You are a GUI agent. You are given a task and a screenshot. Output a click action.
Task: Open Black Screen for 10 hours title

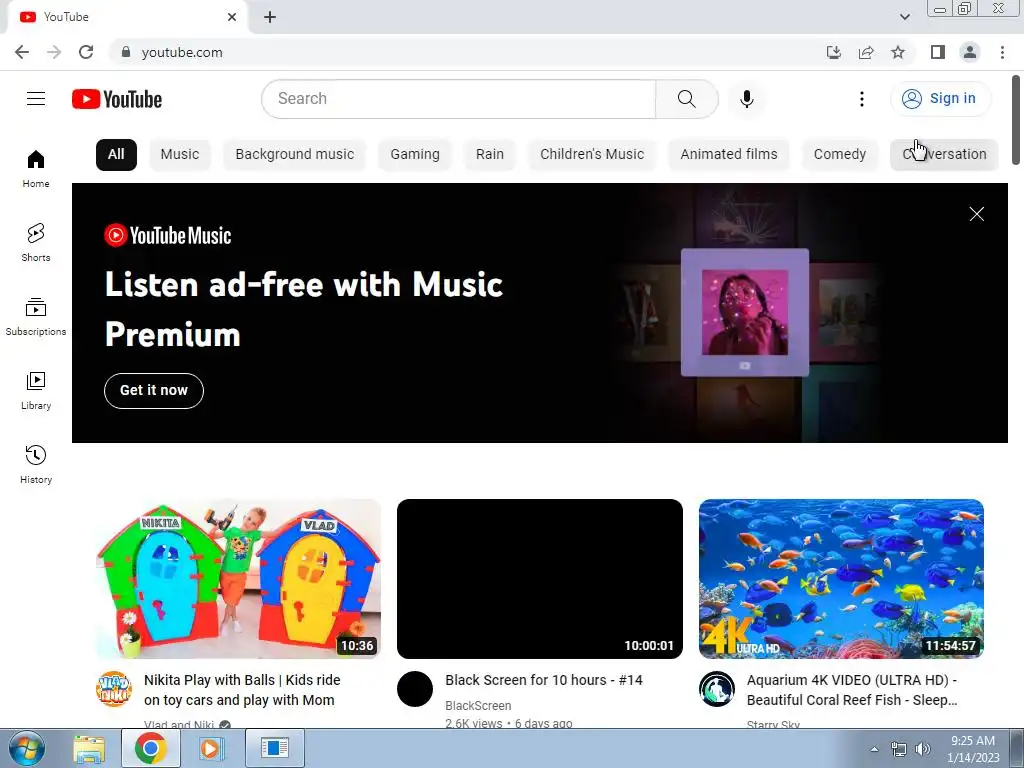pyautogui.click(x=544, y=680)
